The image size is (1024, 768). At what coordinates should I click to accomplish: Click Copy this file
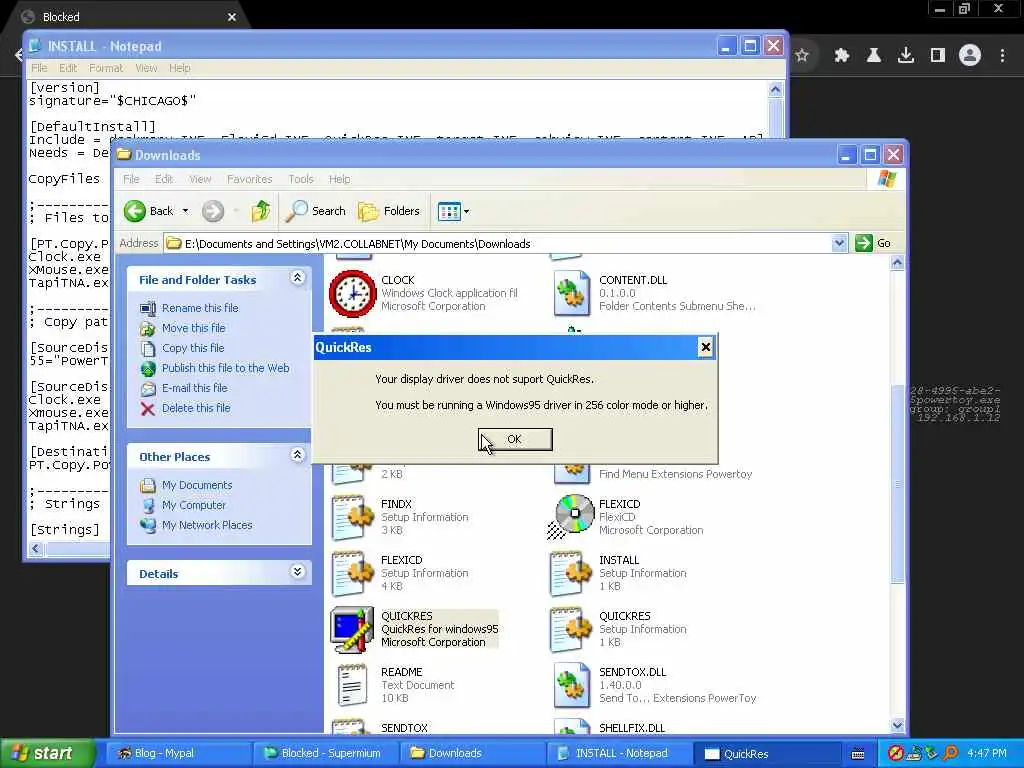pos(193,348)
